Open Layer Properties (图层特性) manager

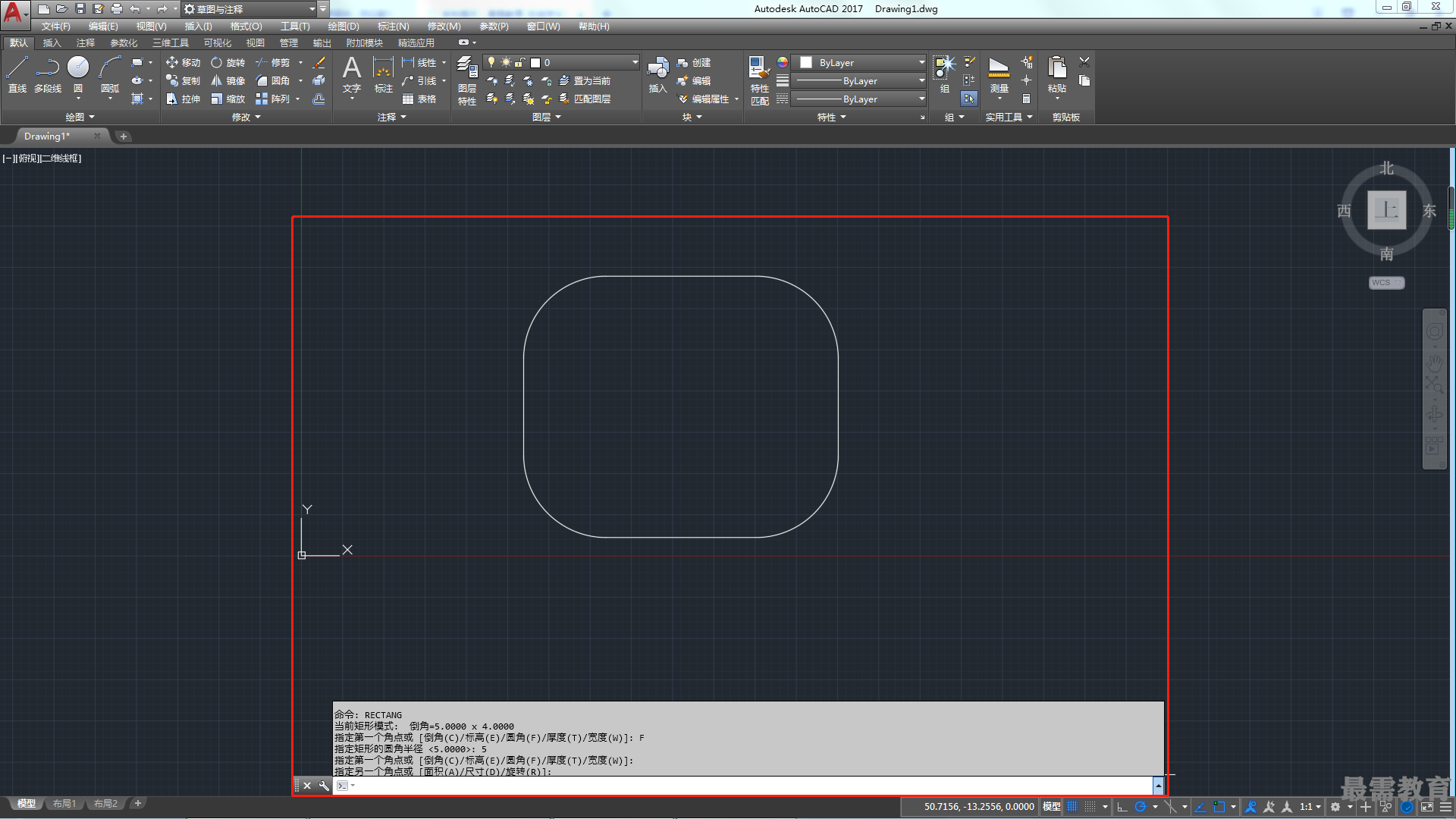click(467, 80)
